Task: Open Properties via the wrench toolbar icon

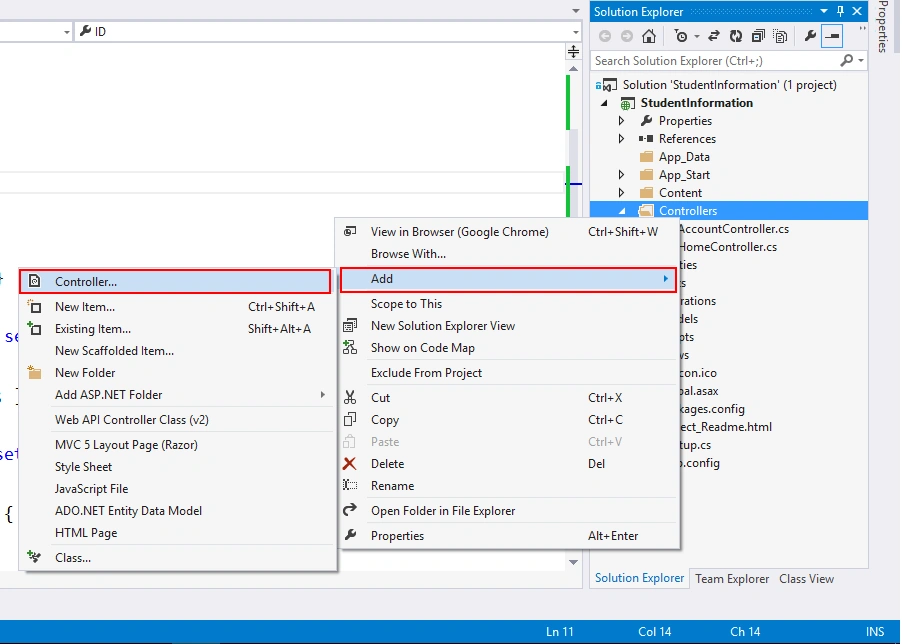Action: tap(810, 36)
